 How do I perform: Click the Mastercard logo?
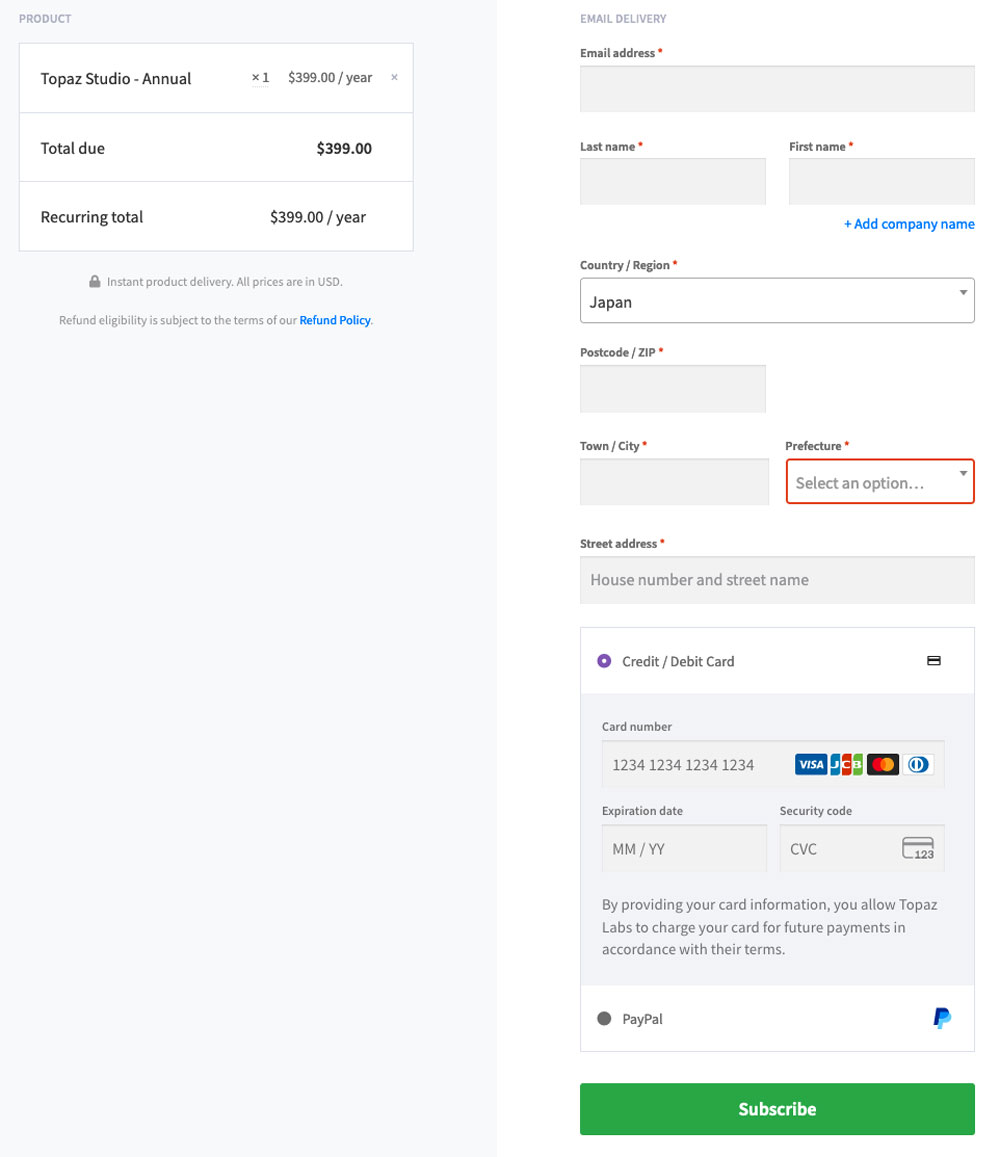pyautogui.click(x=882, y=765)
